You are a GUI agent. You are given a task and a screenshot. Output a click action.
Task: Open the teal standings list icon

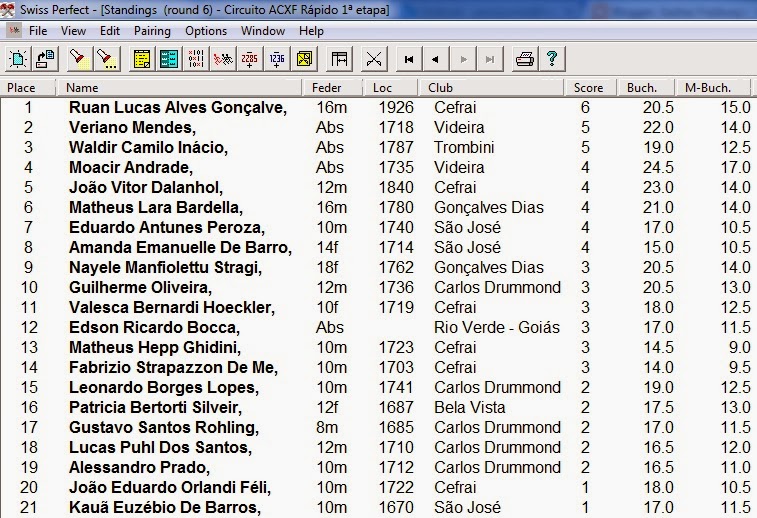(x=169, y=59)
